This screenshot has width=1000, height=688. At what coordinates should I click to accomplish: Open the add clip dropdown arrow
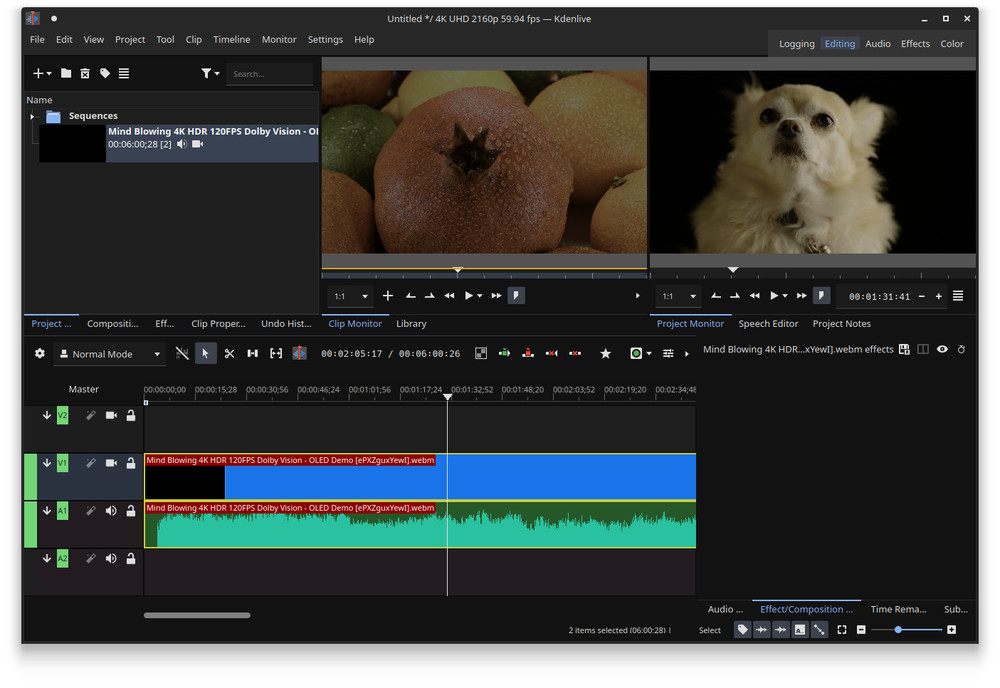pos(49,73)
